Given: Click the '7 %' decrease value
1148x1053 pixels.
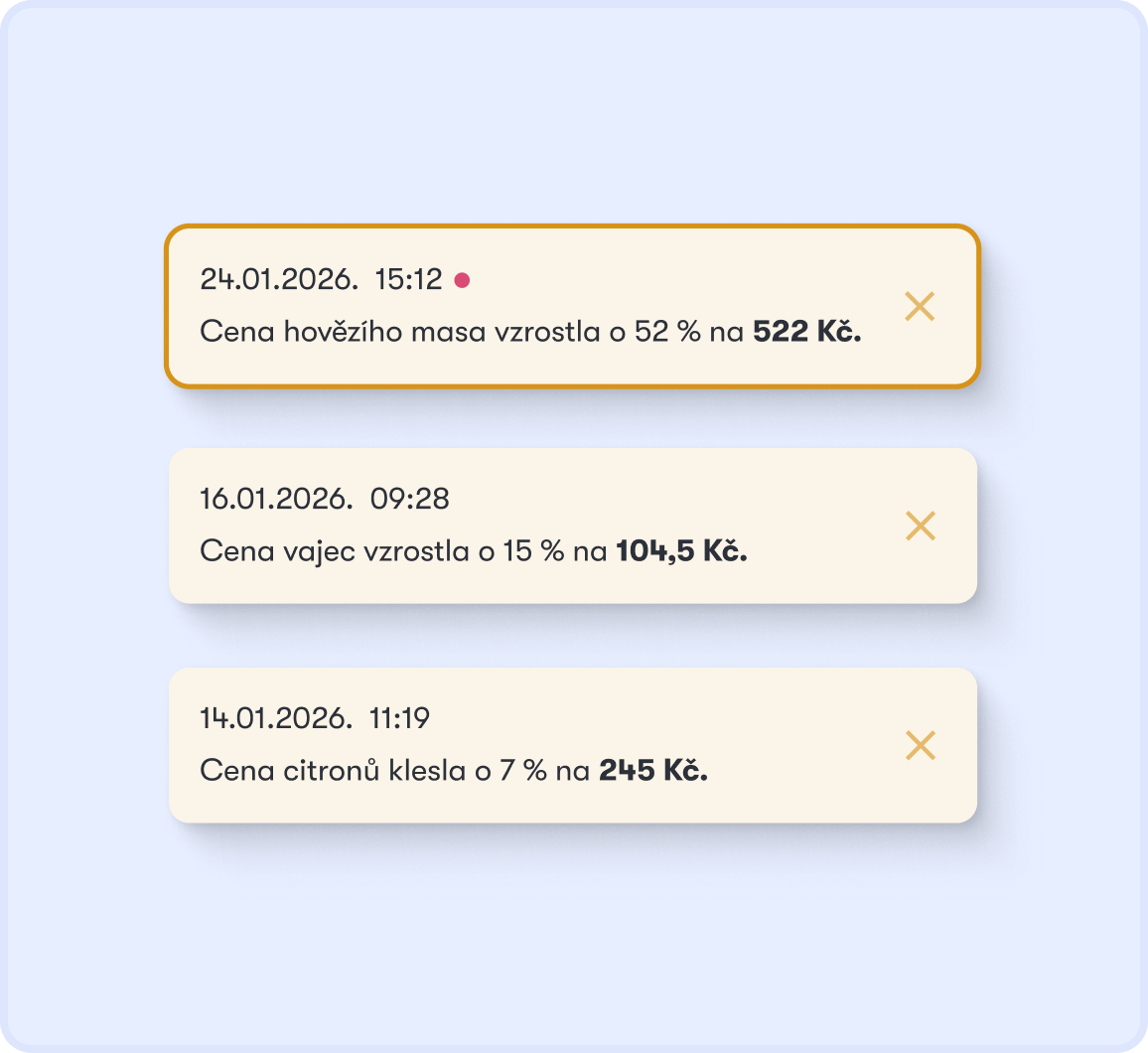Looking at the screenshot, I should 522,770.
